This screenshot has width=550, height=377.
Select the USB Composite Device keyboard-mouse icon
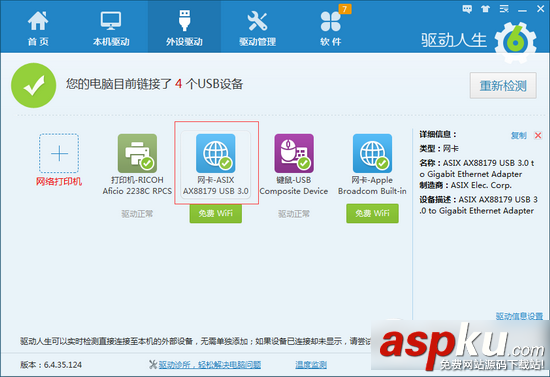[x=294, y=153]
